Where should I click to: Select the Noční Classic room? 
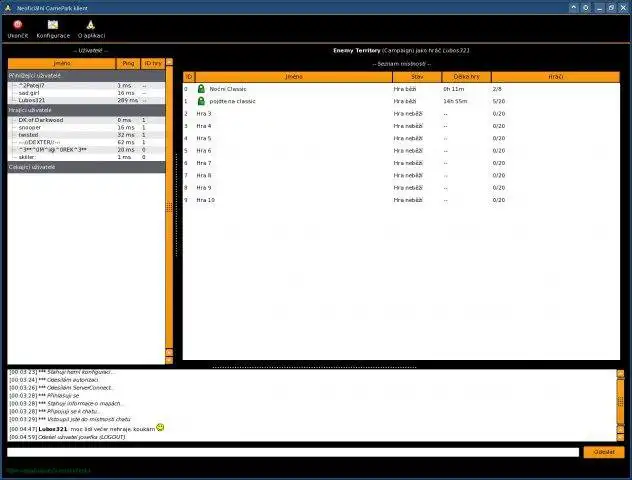tap(401, 89)
